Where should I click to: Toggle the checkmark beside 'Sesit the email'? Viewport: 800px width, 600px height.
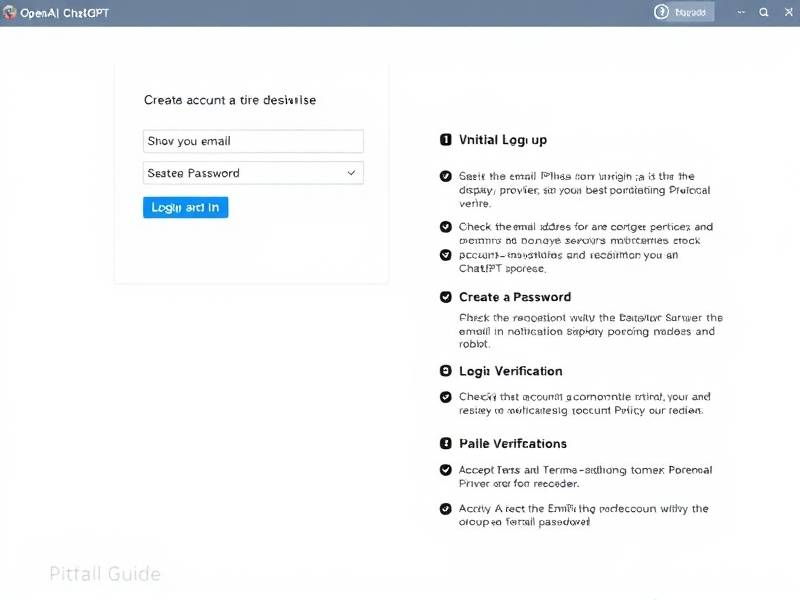446,176
